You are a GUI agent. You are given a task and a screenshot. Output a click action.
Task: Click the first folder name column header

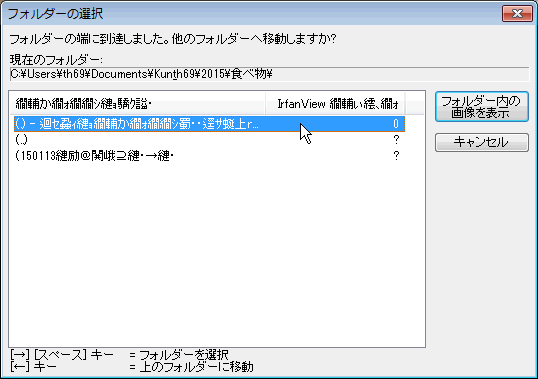pyautogui.click(x=138, y=104)
